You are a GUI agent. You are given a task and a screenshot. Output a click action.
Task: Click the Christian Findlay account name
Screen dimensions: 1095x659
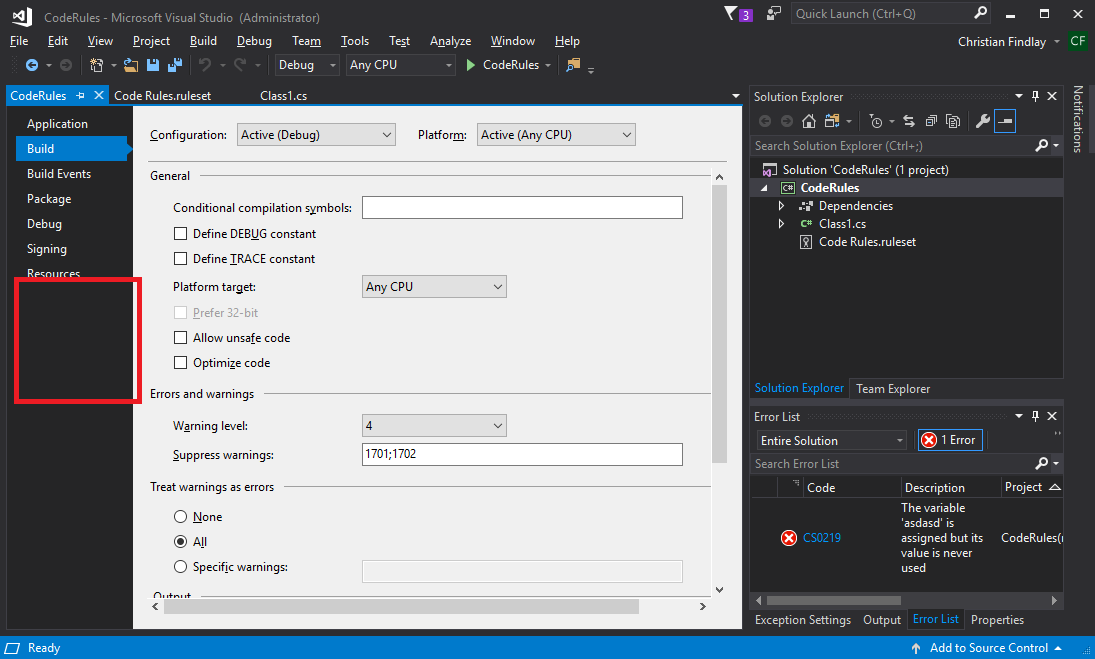[x=1002, y=42]
